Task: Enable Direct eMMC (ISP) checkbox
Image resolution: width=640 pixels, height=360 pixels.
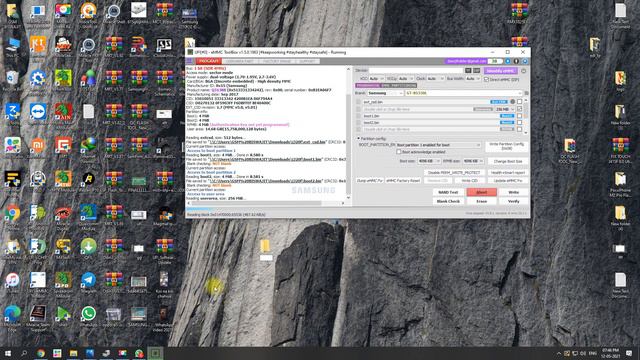Action: click(486, 79)
